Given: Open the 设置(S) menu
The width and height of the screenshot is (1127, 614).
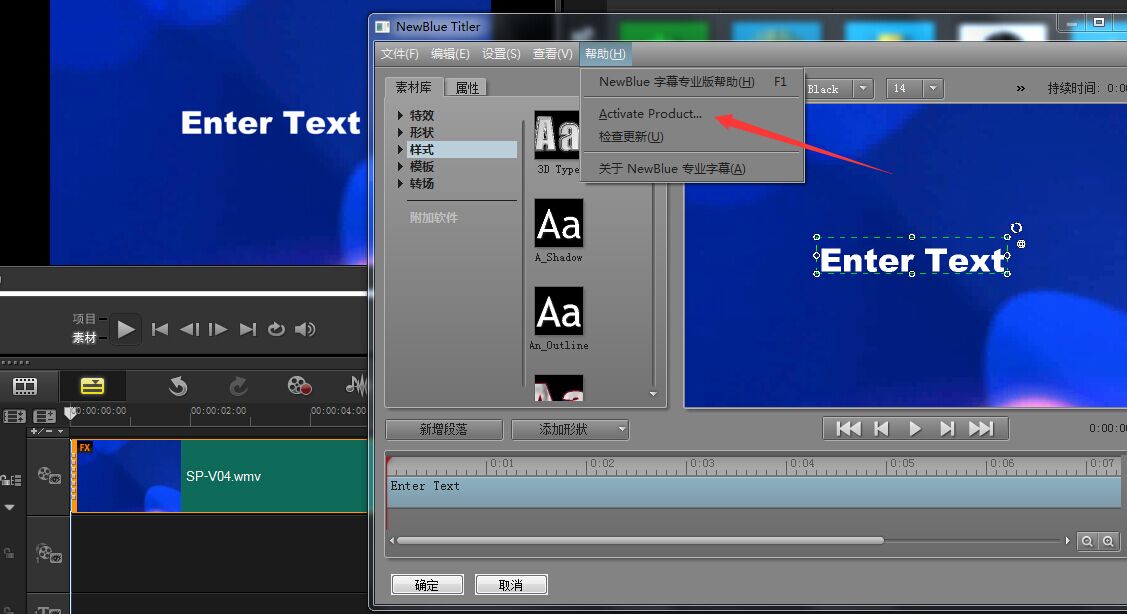Looking at the screenshot, I should [x=501, y=54].
